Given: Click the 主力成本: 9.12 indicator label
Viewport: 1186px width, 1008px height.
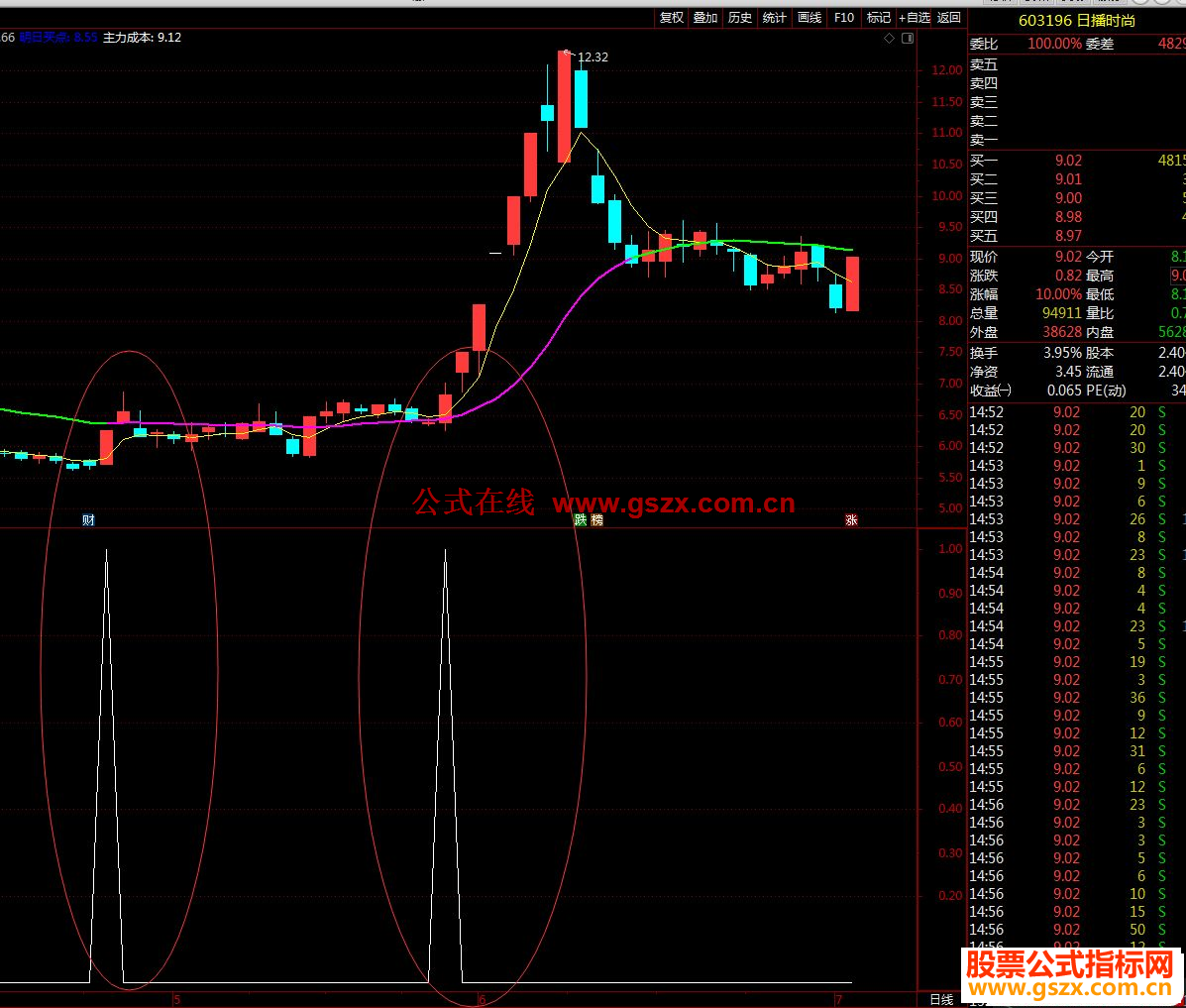Looking at the screenshot, I should (x=143, y=37).
